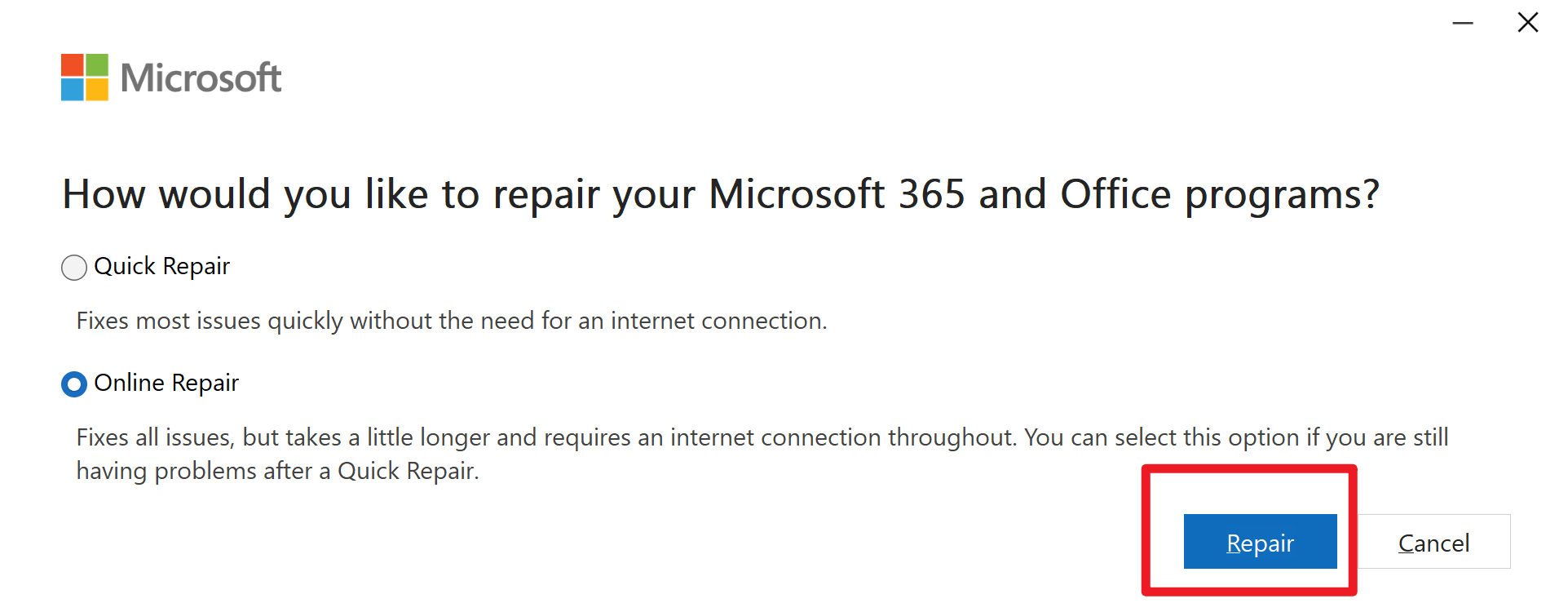Select the Online Repair radio button
This screenshot has height=612, width=1568.
[x=74, y=384]
